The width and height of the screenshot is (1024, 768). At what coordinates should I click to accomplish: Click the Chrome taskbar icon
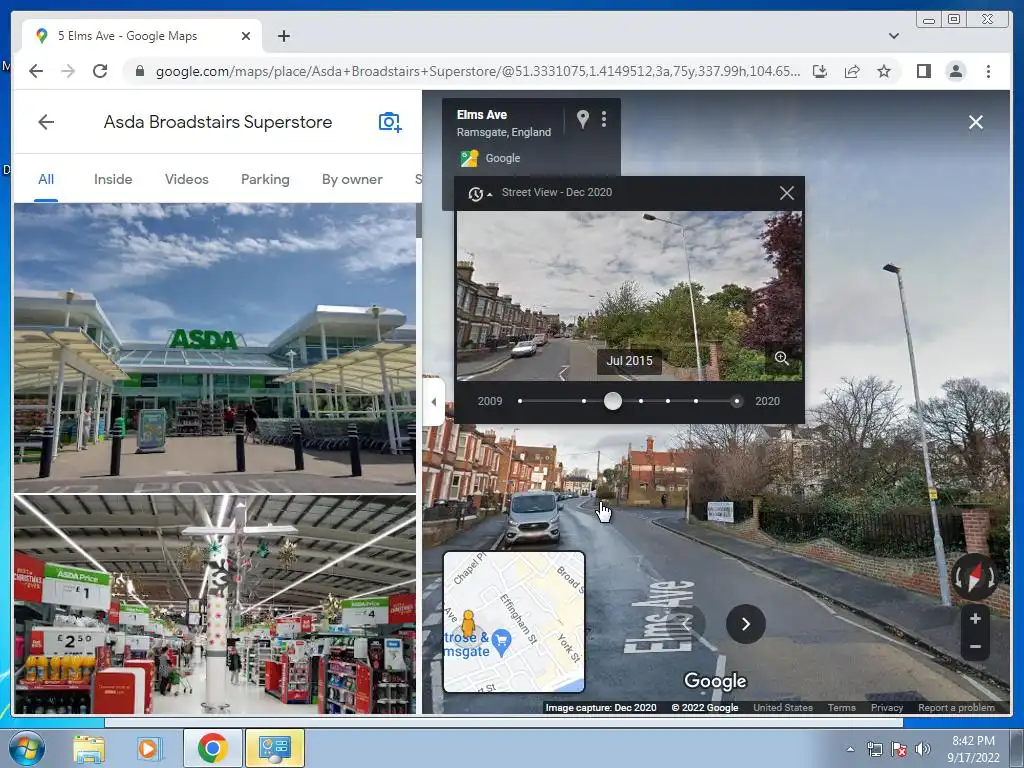coord(212,748)
